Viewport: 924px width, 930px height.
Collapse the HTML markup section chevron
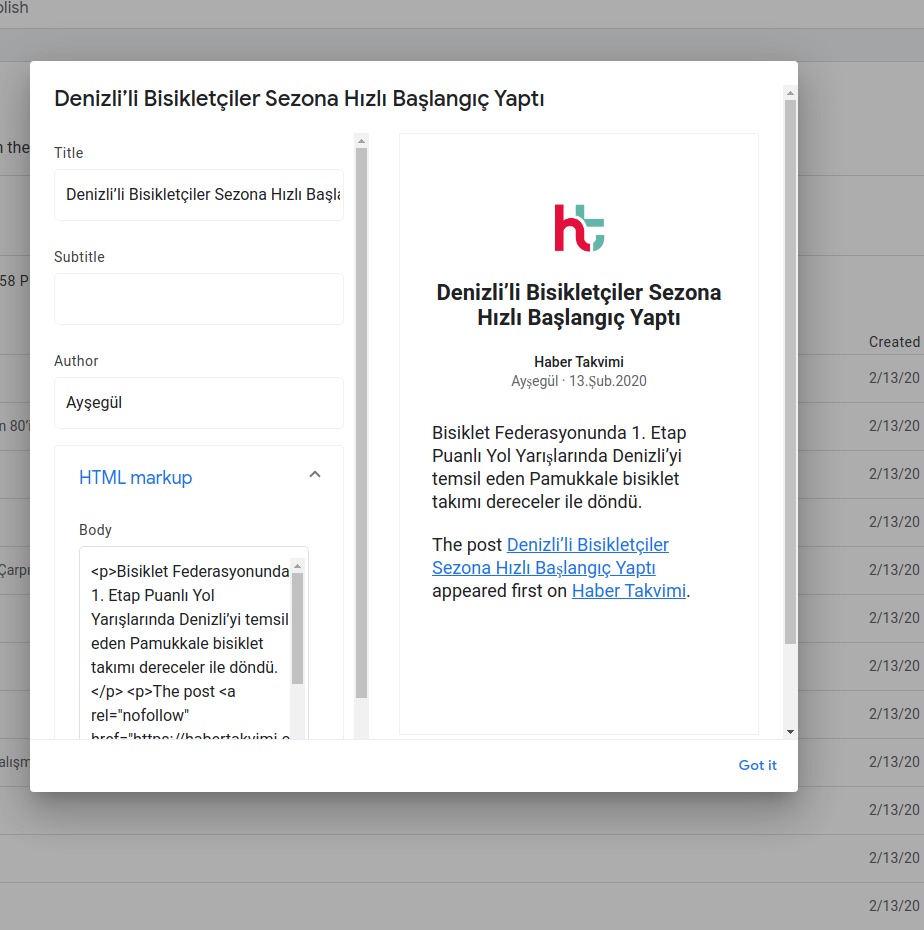pyautogui.click(x=315, y=474)
